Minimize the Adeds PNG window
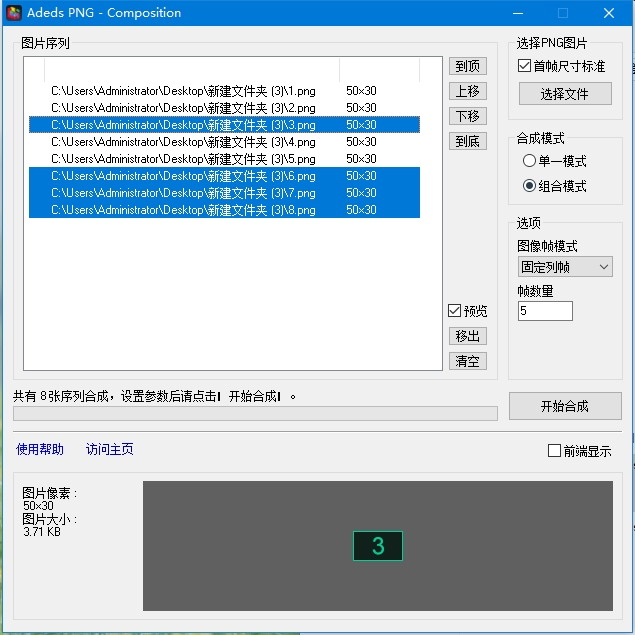Viewport: 635px width, 635px height. click(518, 13)
